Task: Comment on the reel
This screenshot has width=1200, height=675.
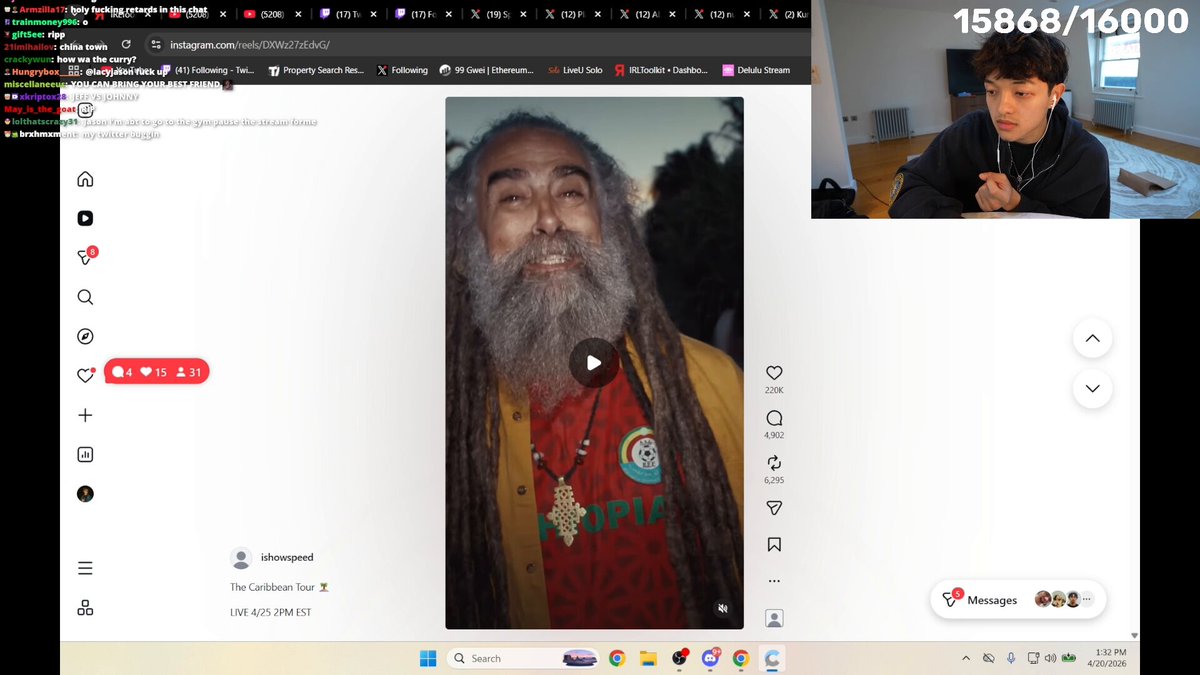Action: coord(774,418)
